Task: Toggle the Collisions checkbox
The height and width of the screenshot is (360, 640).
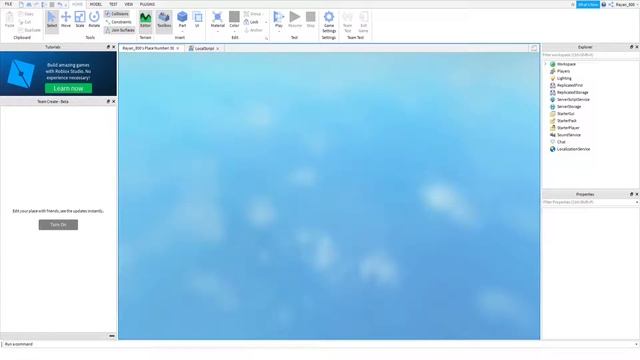Action: (117, 14)
